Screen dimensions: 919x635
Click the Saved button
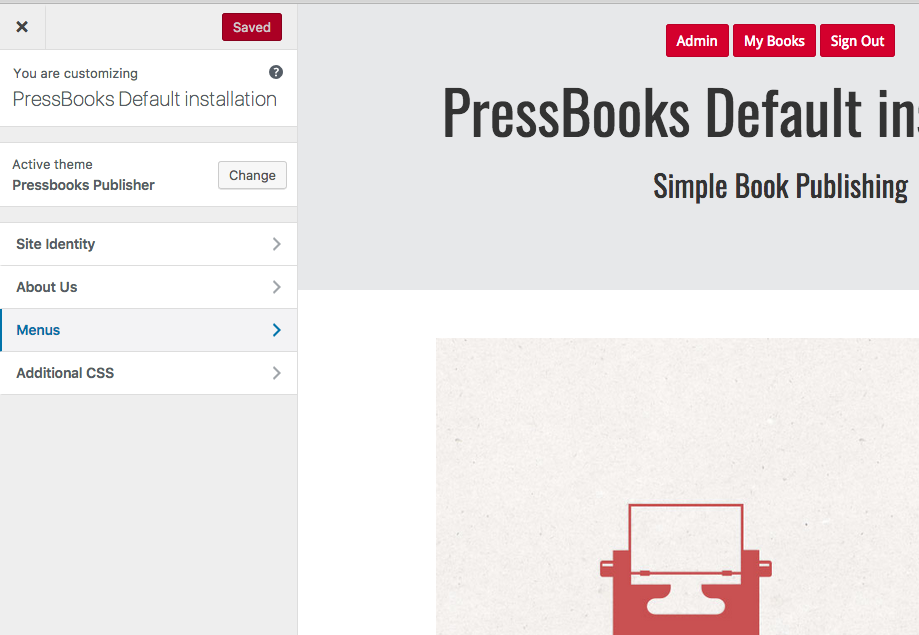[x=251, y=27]
